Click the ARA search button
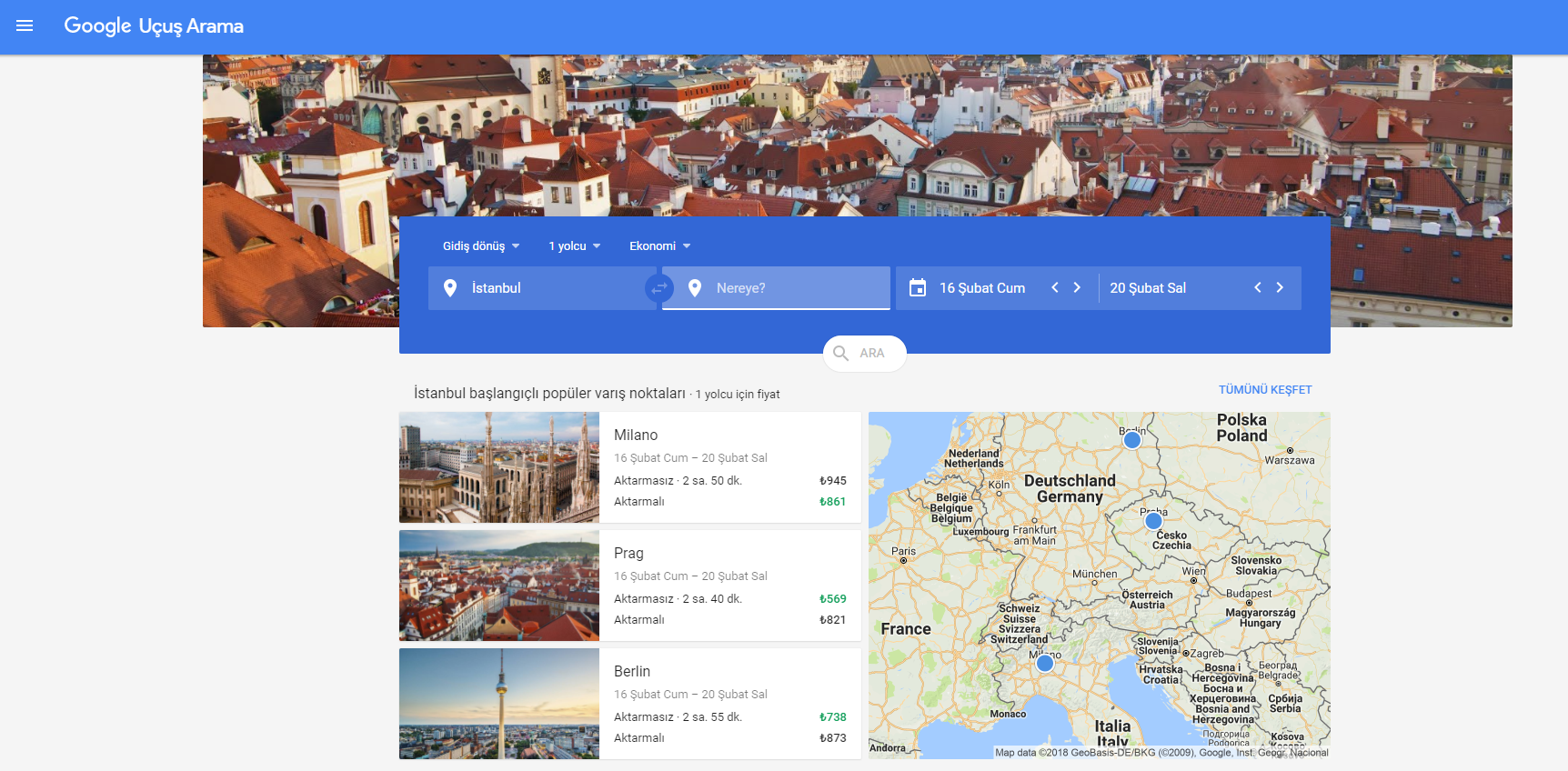Screen dimensions: 1568x771 [x=865, y=354]
